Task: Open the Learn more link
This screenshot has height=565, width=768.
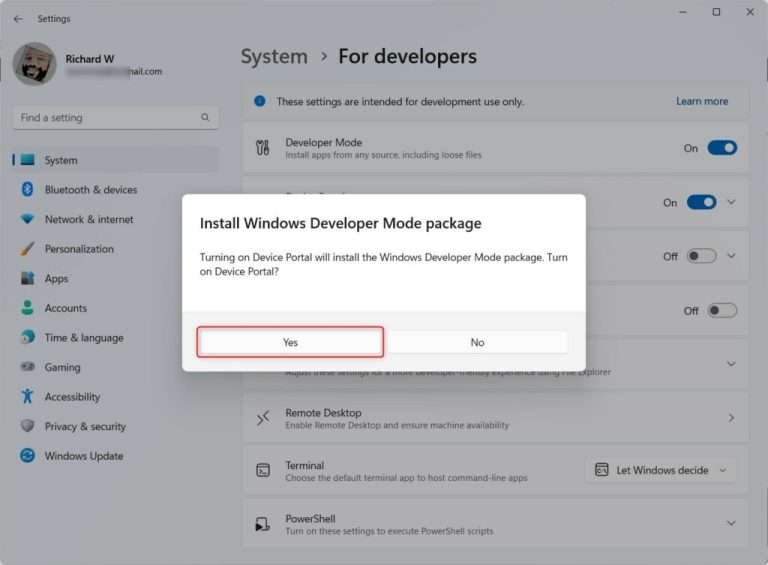Action: pyautogui.click(x=702, y=101)
